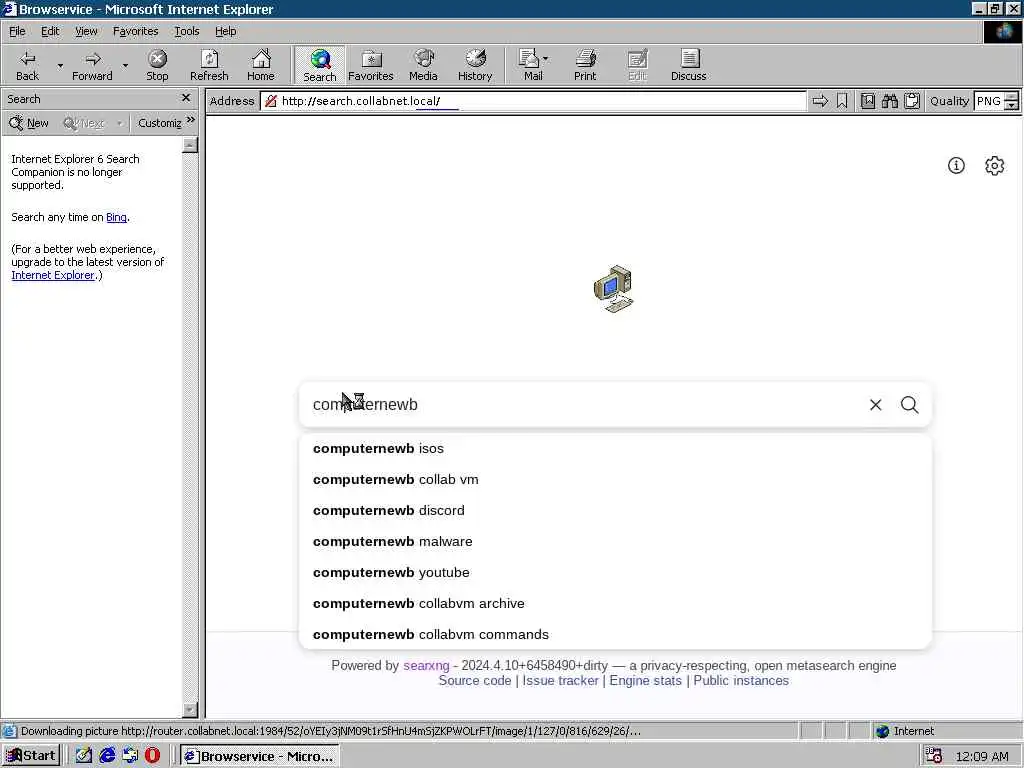
Task: Click the Search pane scrollbar down arrow
Action: pyautogui.click(x=190, y=709)
